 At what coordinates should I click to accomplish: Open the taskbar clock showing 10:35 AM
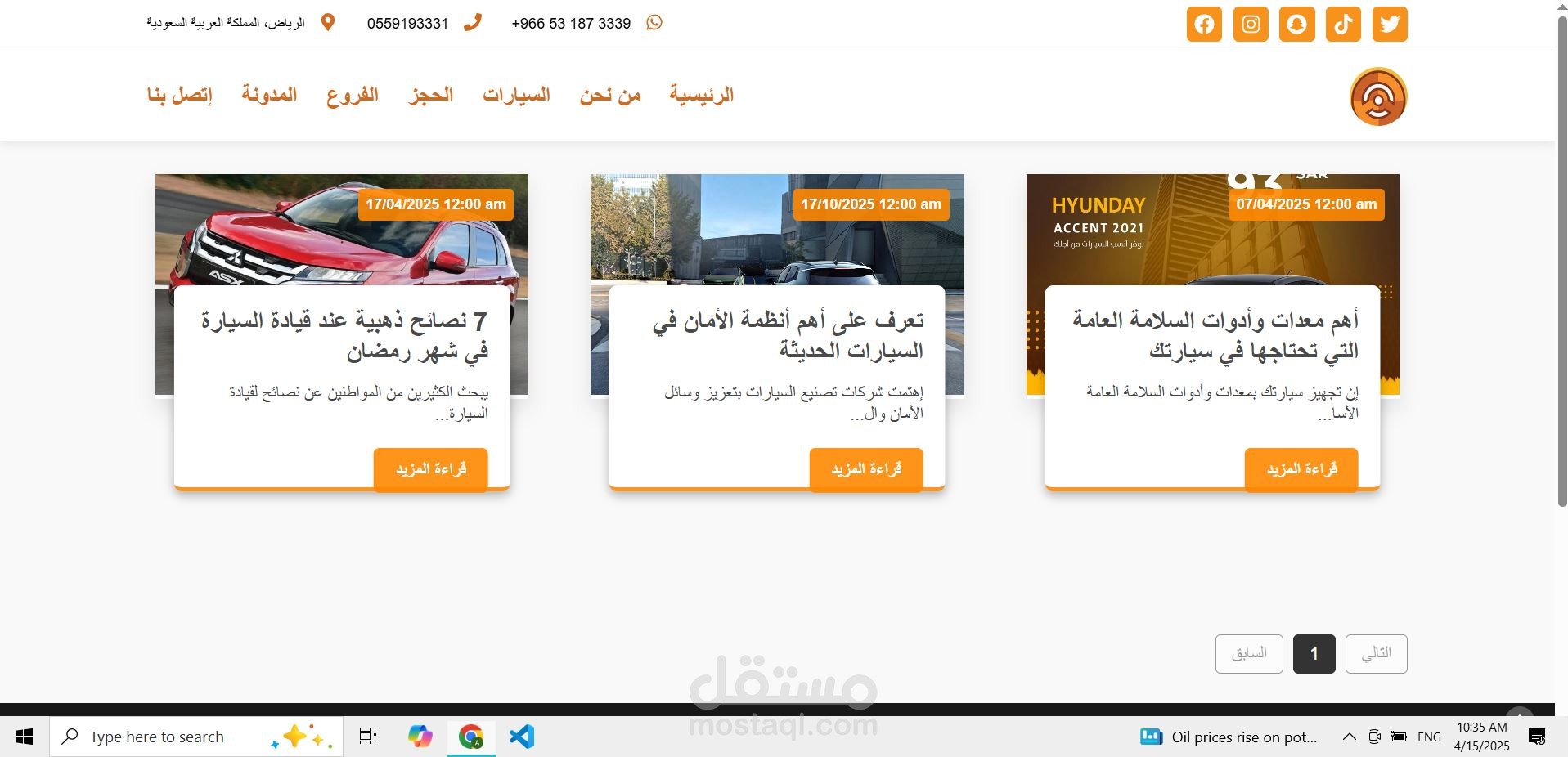(x=1481, y=737)
